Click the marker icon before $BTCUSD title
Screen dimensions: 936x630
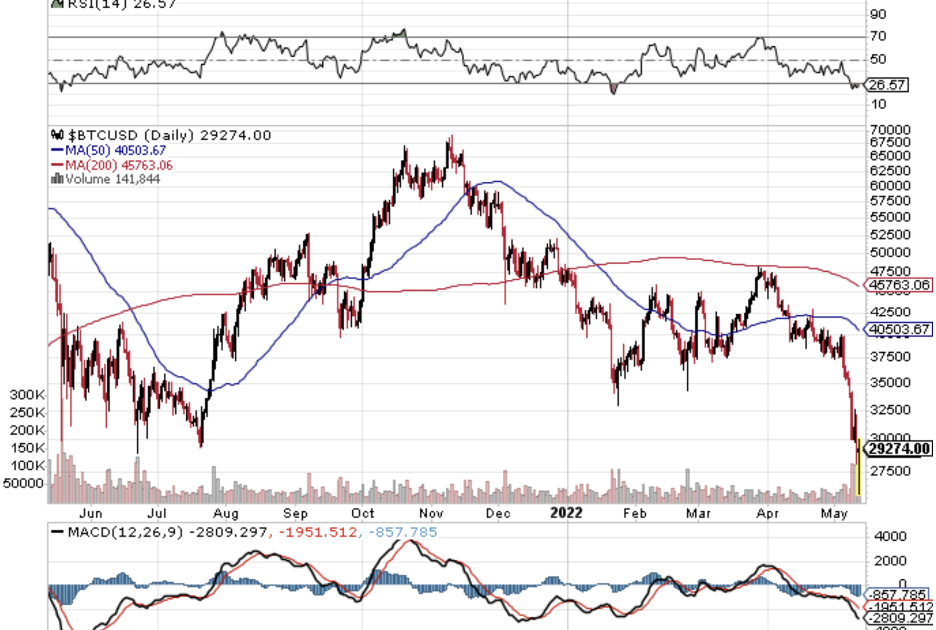(x=55, y=135)
